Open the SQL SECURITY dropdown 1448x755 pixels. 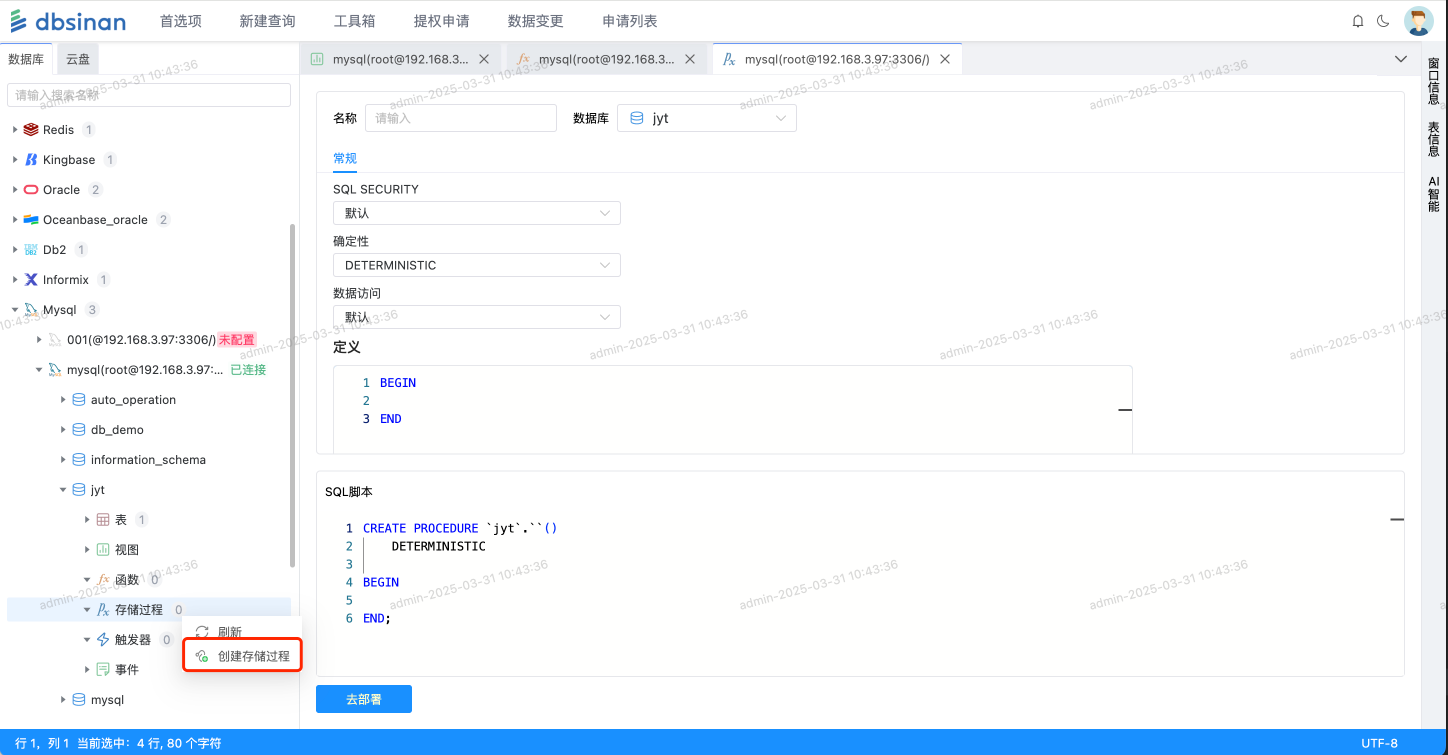[476, 213]
